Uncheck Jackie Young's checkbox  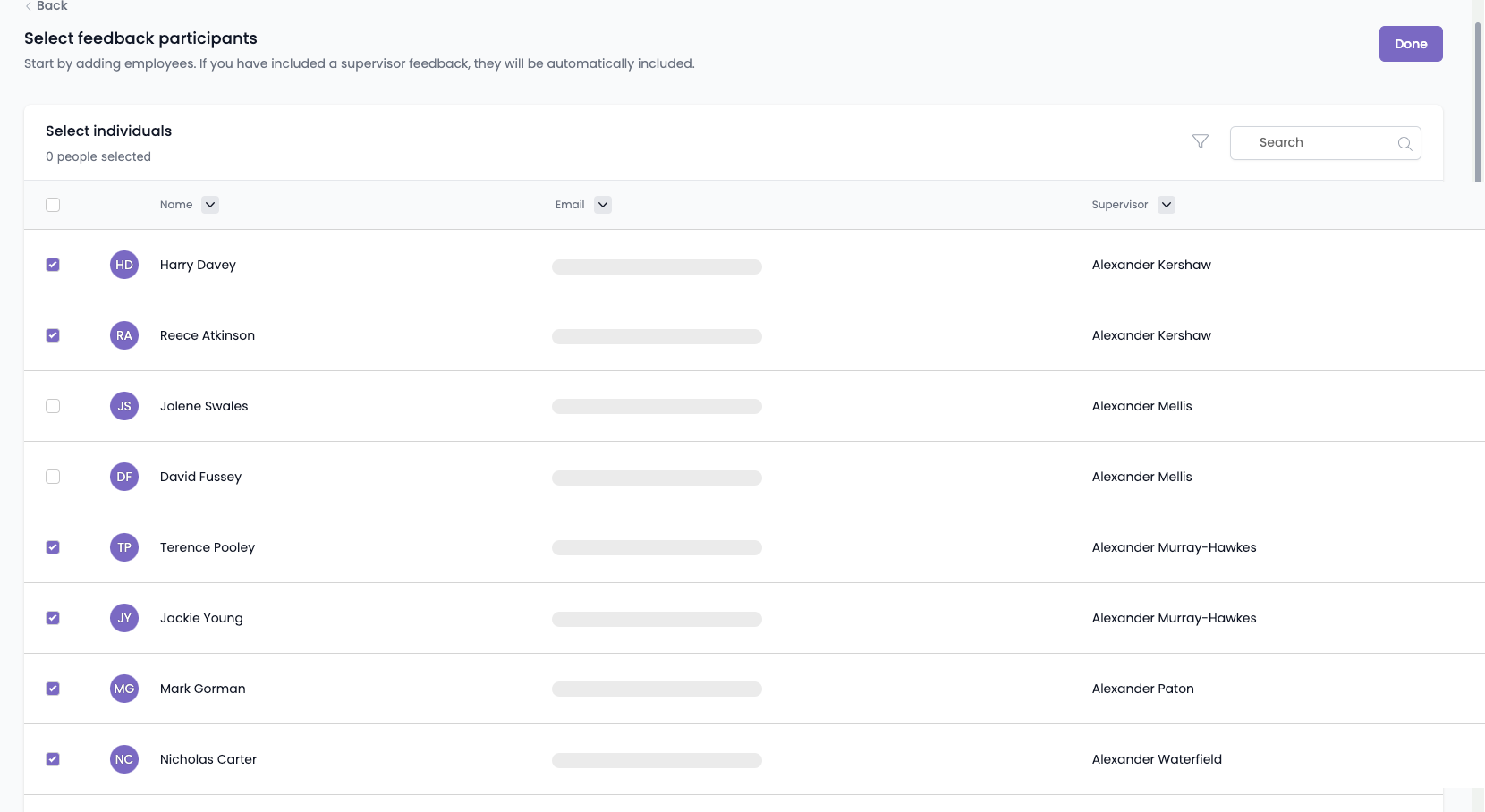coord(53,618)
